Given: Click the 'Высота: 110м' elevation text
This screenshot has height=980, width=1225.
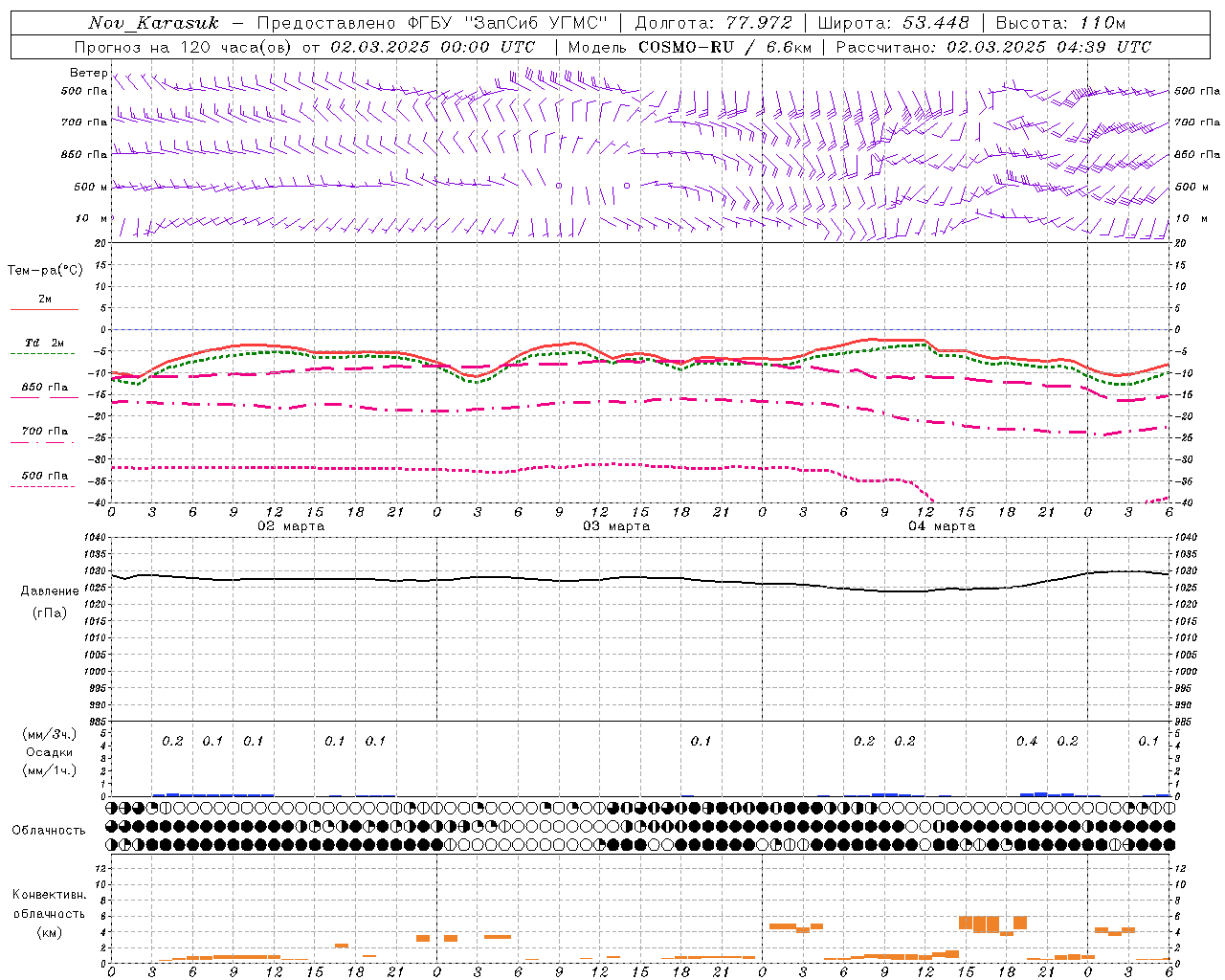Looking at the screenshot, I should 1060,23.
